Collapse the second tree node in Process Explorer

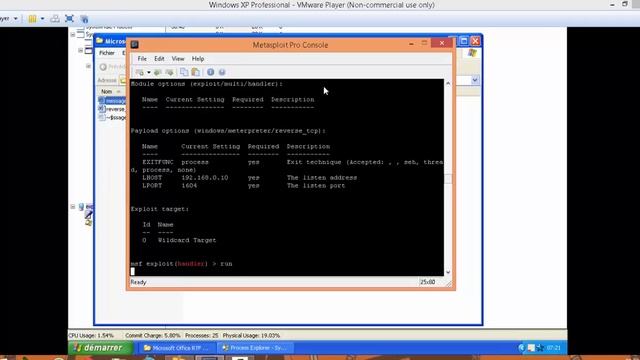point(80,51)
